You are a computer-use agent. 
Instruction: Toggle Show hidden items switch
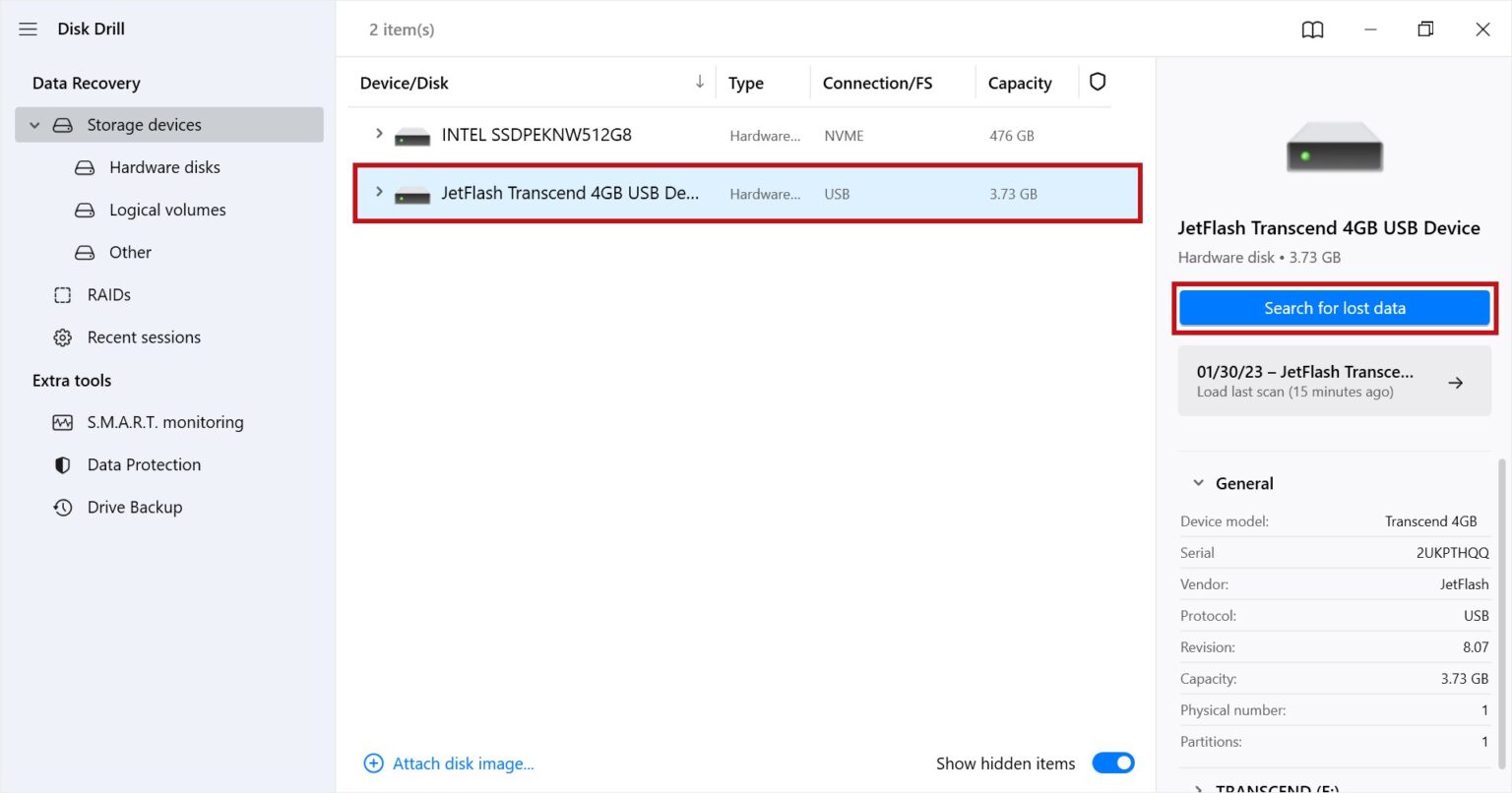1112,762
